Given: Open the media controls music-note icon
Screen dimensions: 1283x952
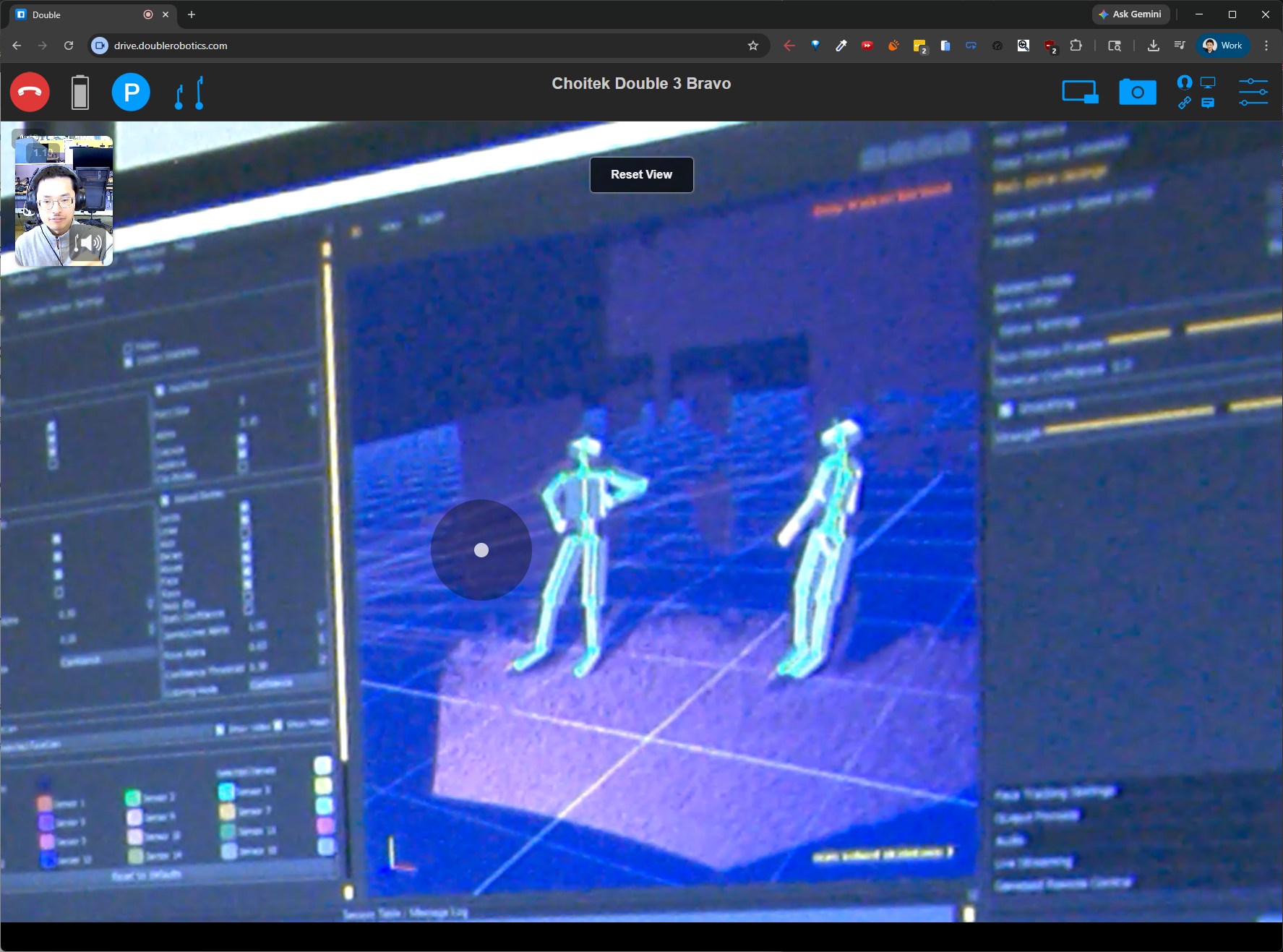Looking at the screenshot, I should click(1180, 46).
